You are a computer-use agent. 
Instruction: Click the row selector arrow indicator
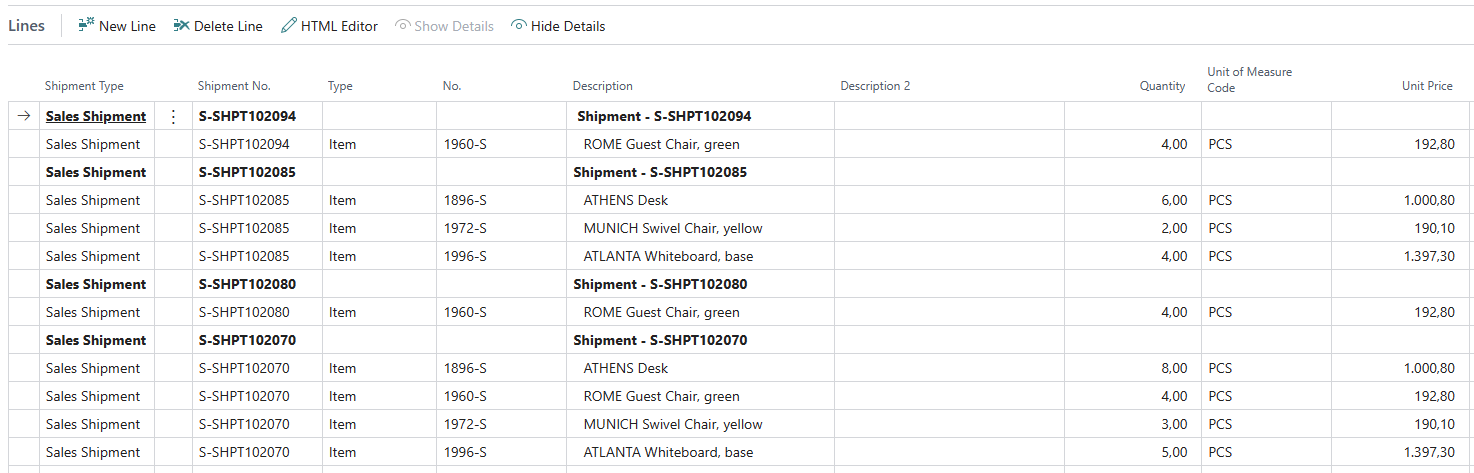[x=23, y=117]
